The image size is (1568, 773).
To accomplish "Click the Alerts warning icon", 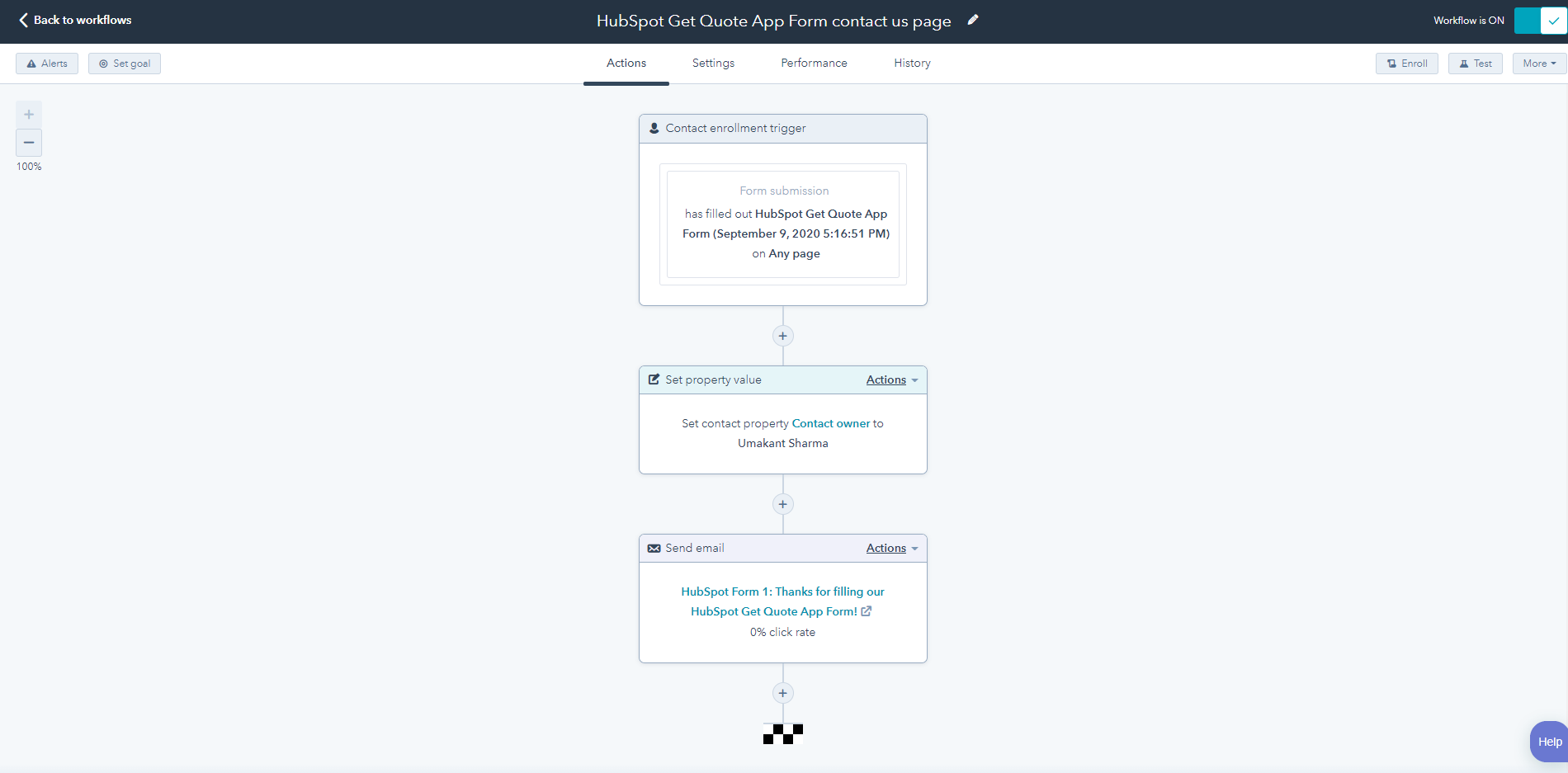I will [31, 63].
